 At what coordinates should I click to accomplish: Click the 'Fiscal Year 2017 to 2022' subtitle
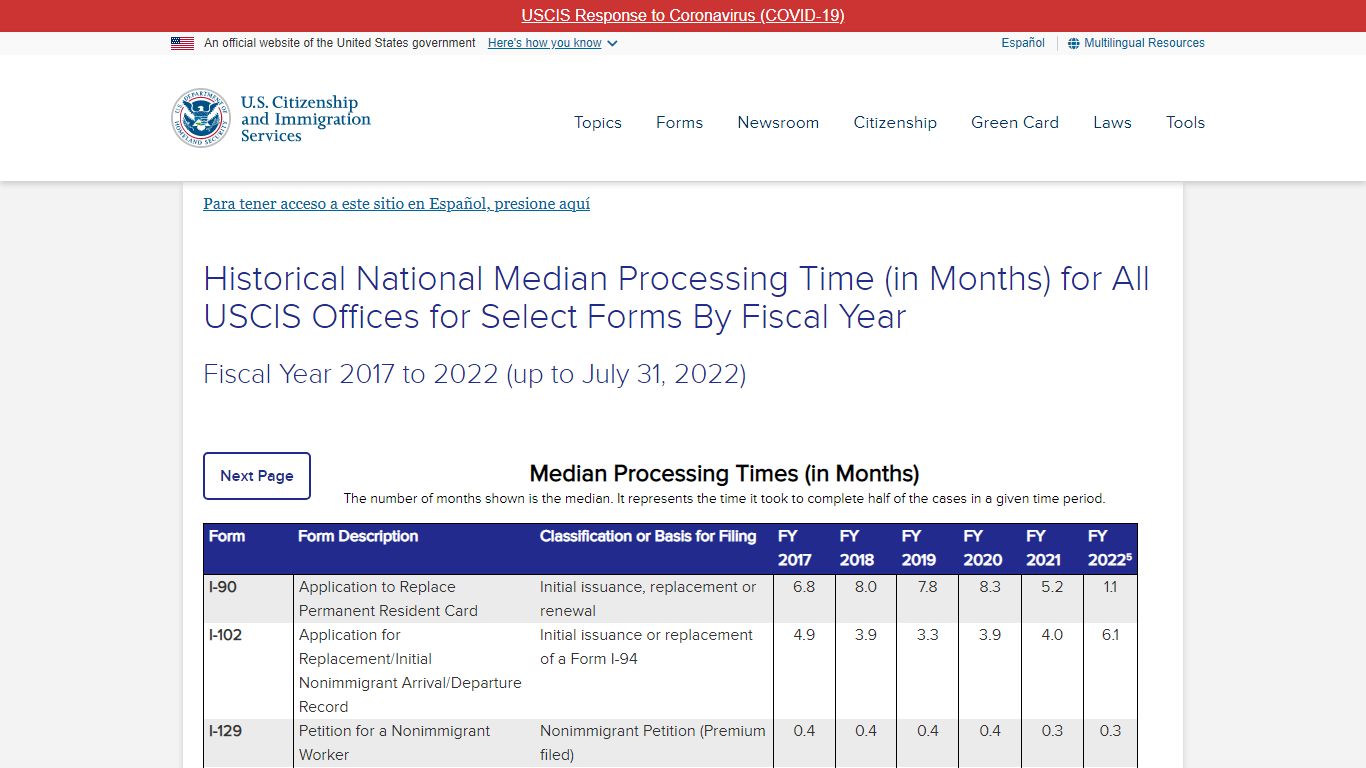[475, 374]
